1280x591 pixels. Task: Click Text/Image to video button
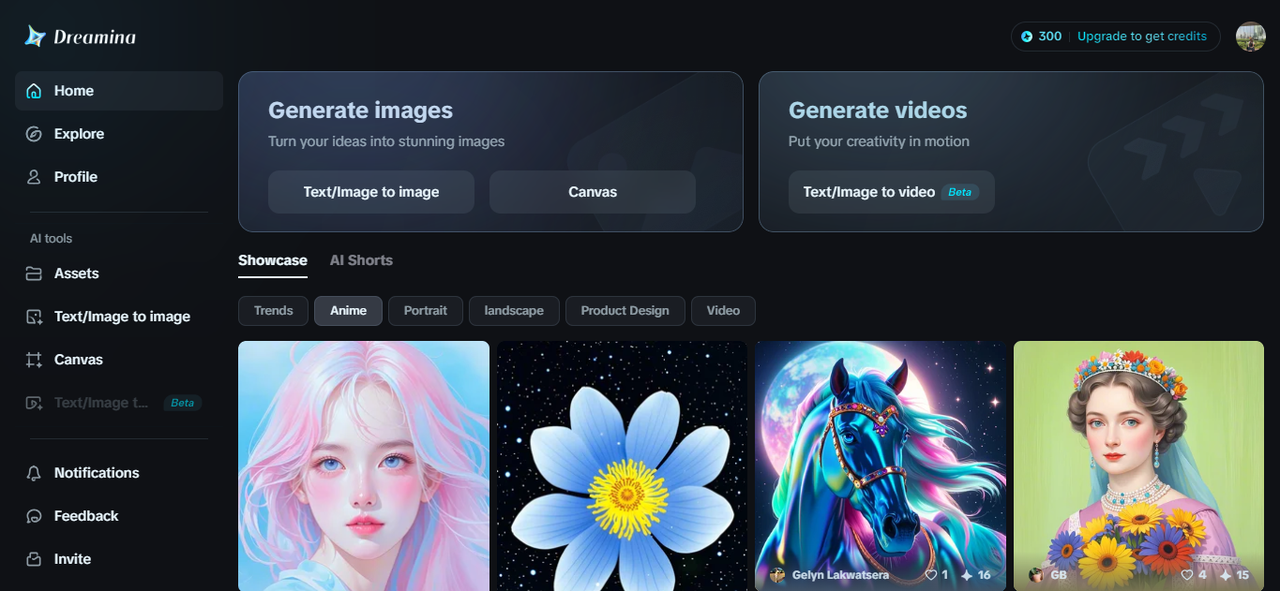point(891,192)
